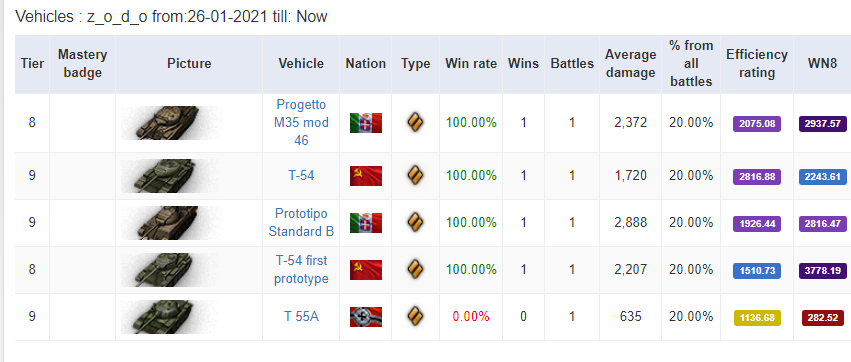The height and width of the screenshot is (362, 851).
Task: Sort table by WN8 column header
Action: click(x=822, y=64)
